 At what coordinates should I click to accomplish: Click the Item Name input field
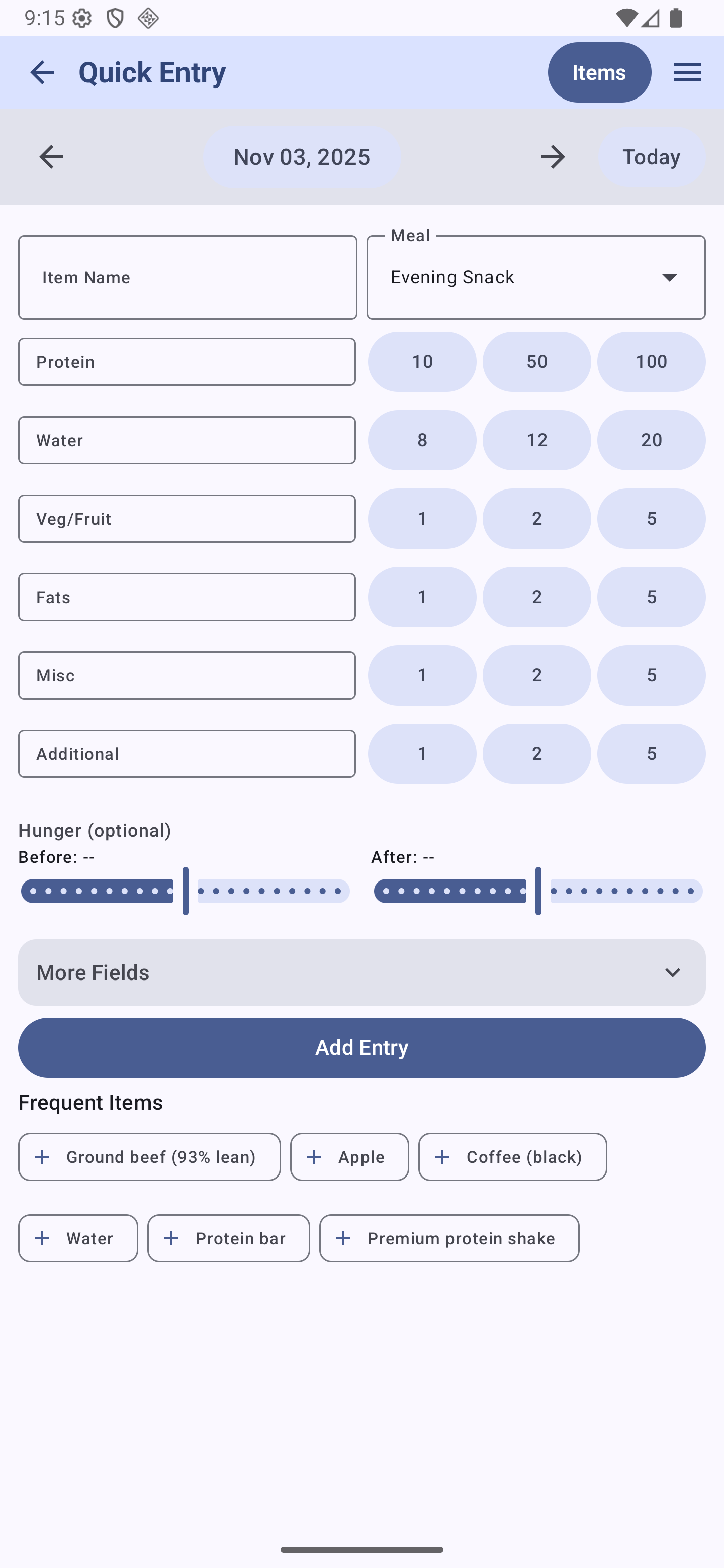(188, 277)
